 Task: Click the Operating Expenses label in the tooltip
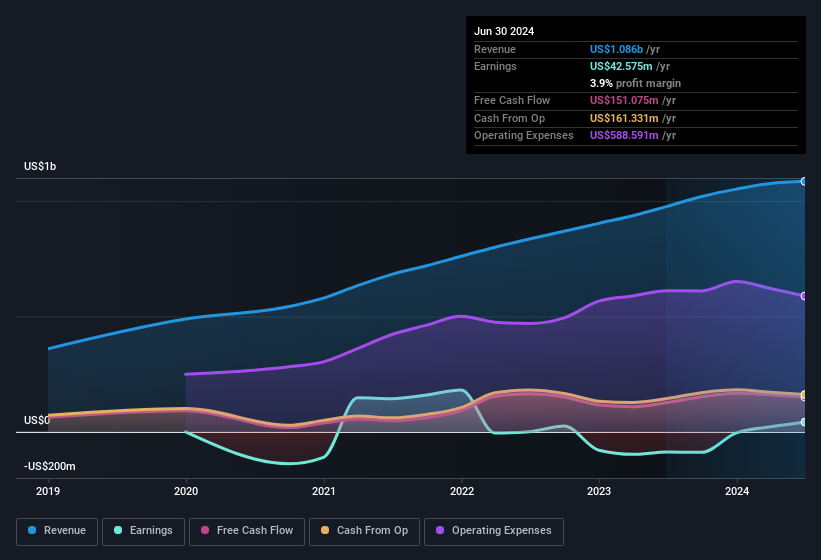524,136
